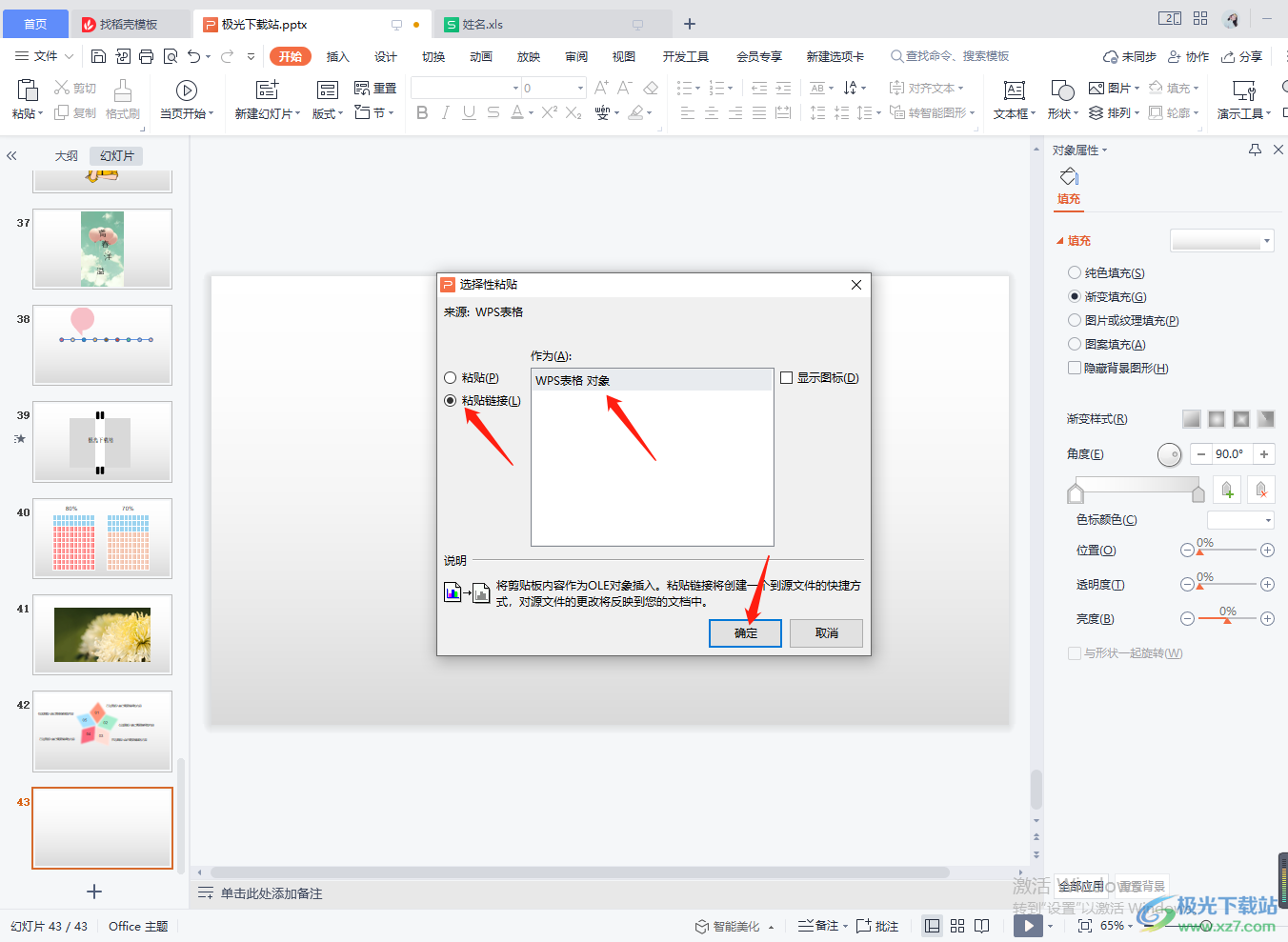This screenshot has height=942, width=1288.
Task: Click the Apply to All (全部应用) button
Action: click(1081, 886)
